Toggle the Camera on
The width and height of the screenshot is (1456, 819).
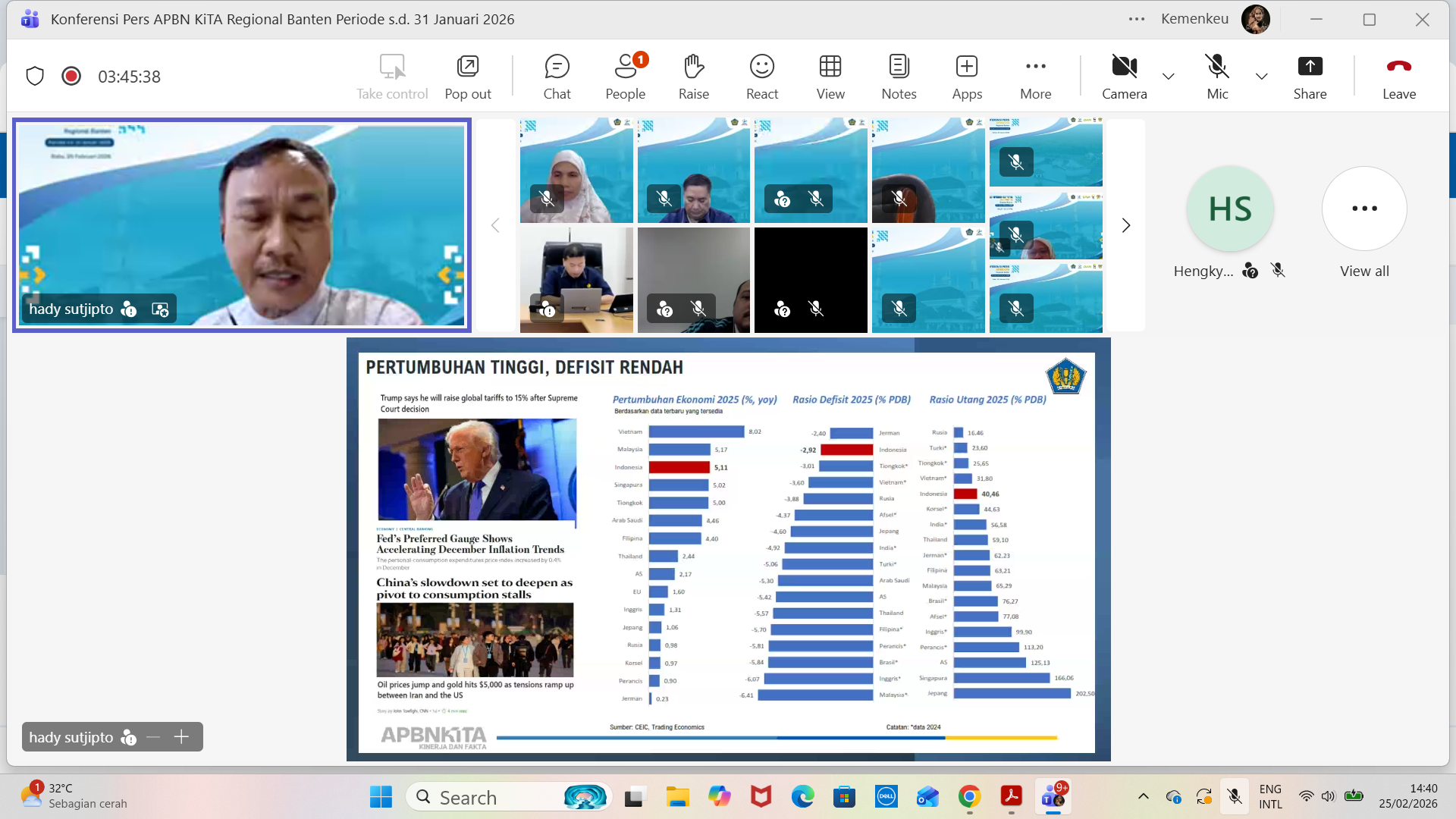(1124, 76)
